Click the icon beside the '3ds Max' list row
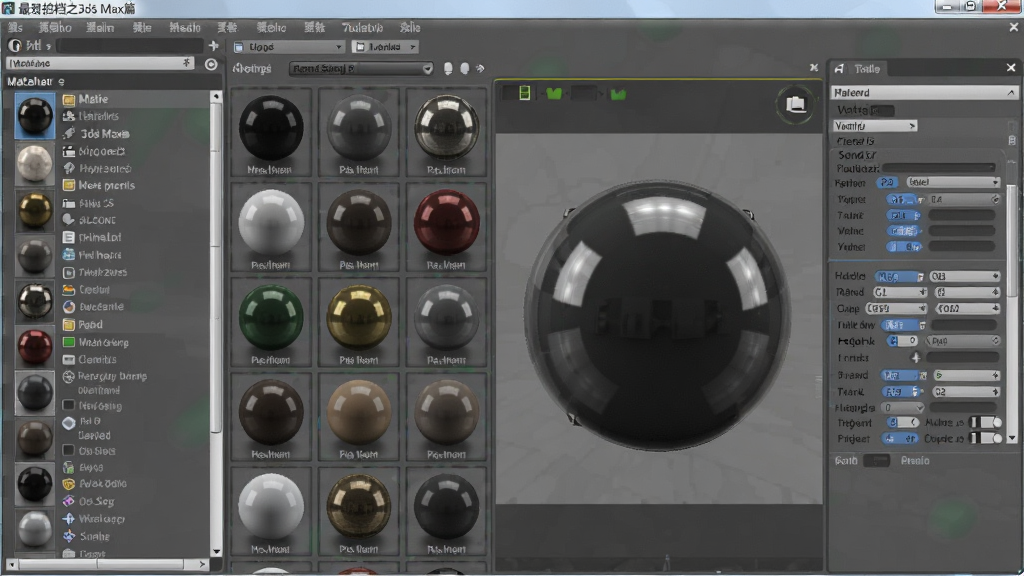The height and width of the screenshot is (576, 1024). [x=69, y=133]
